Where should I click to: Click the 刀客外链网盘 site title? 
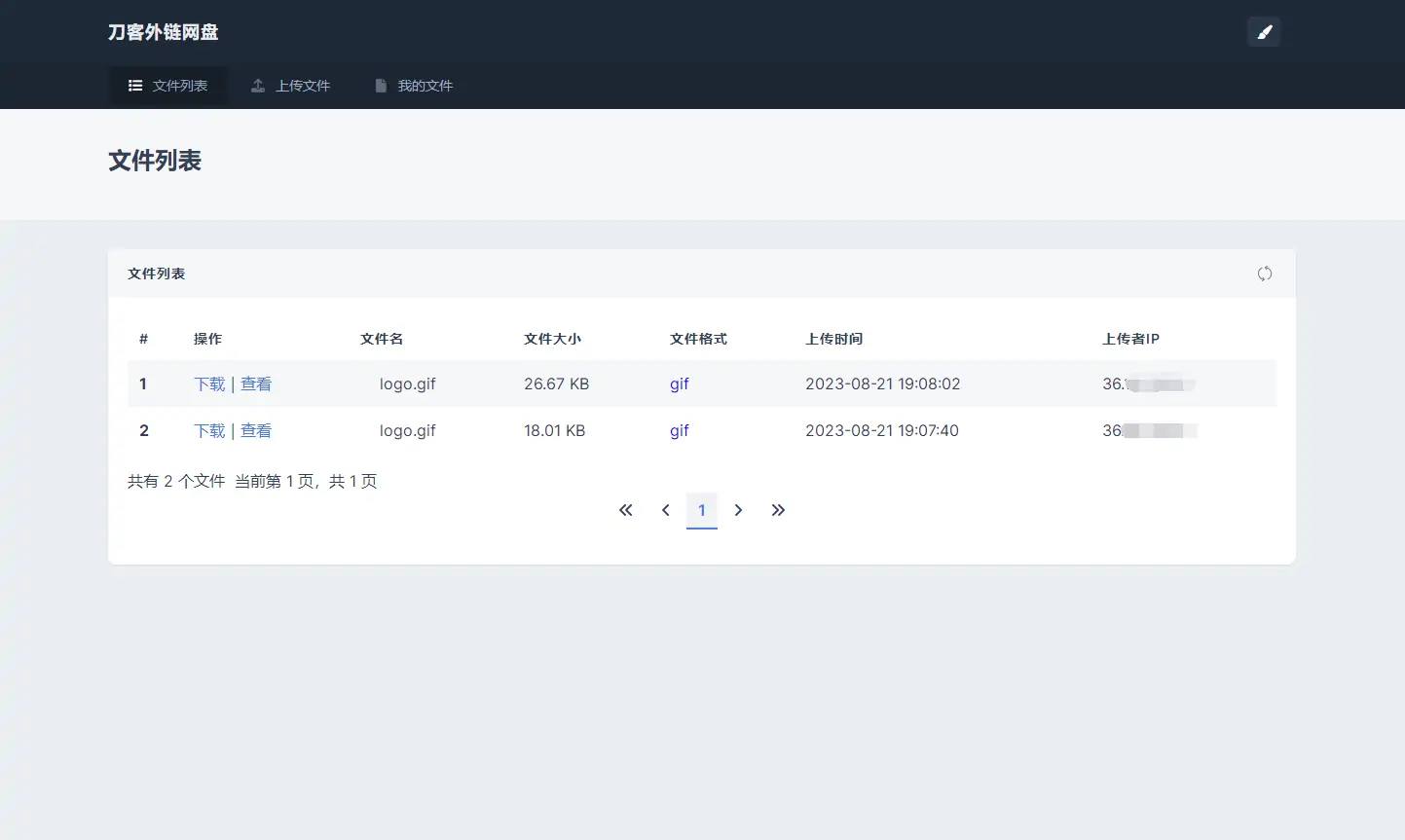tap(163, 32)
